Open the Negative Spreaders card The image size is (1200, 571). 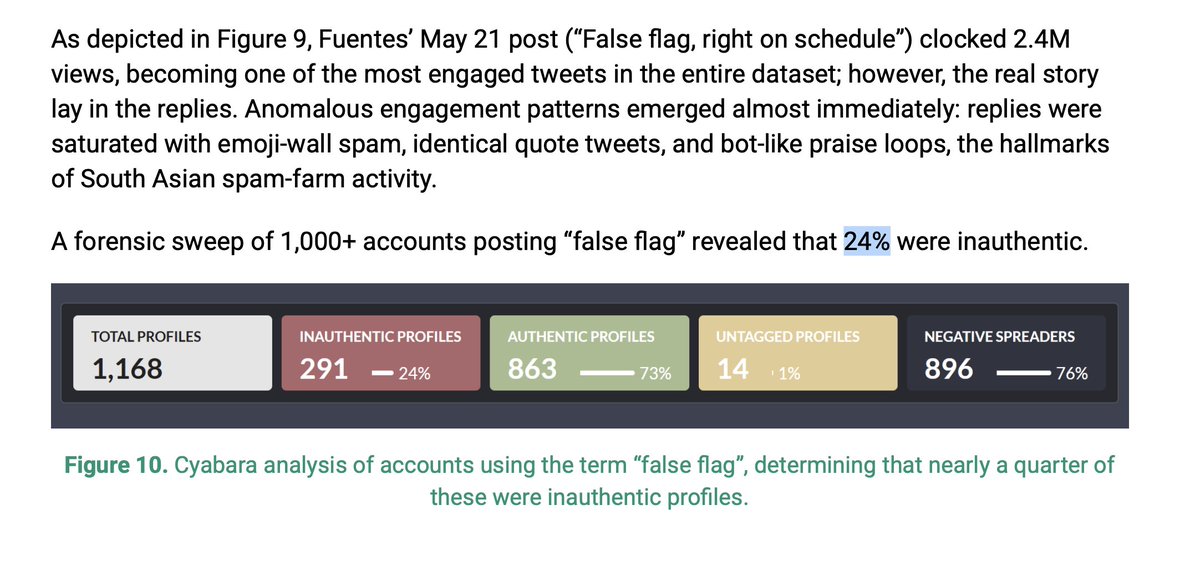tap(1006, 353)
